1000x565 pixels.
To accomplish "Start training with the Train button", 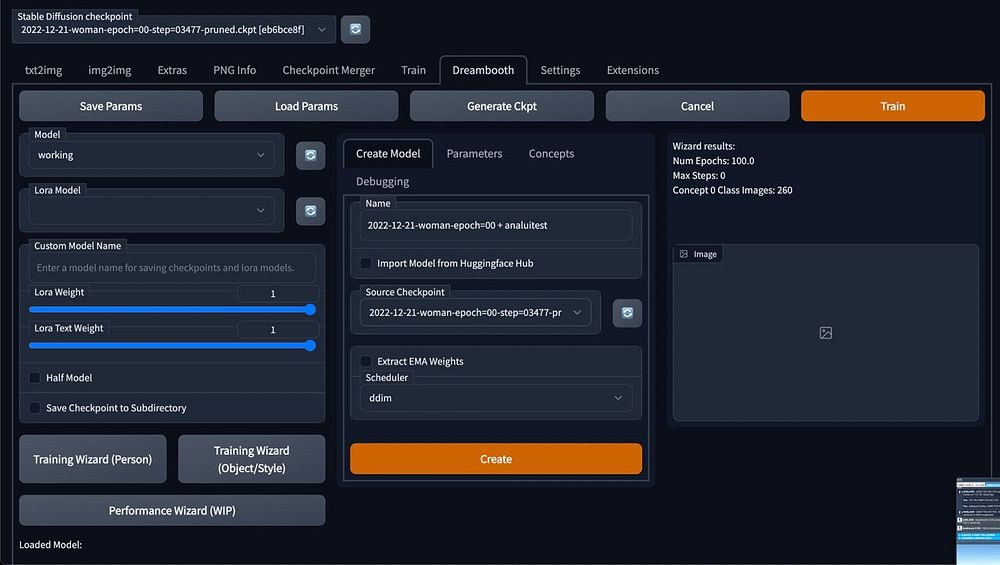I will [x=893, y=106].
